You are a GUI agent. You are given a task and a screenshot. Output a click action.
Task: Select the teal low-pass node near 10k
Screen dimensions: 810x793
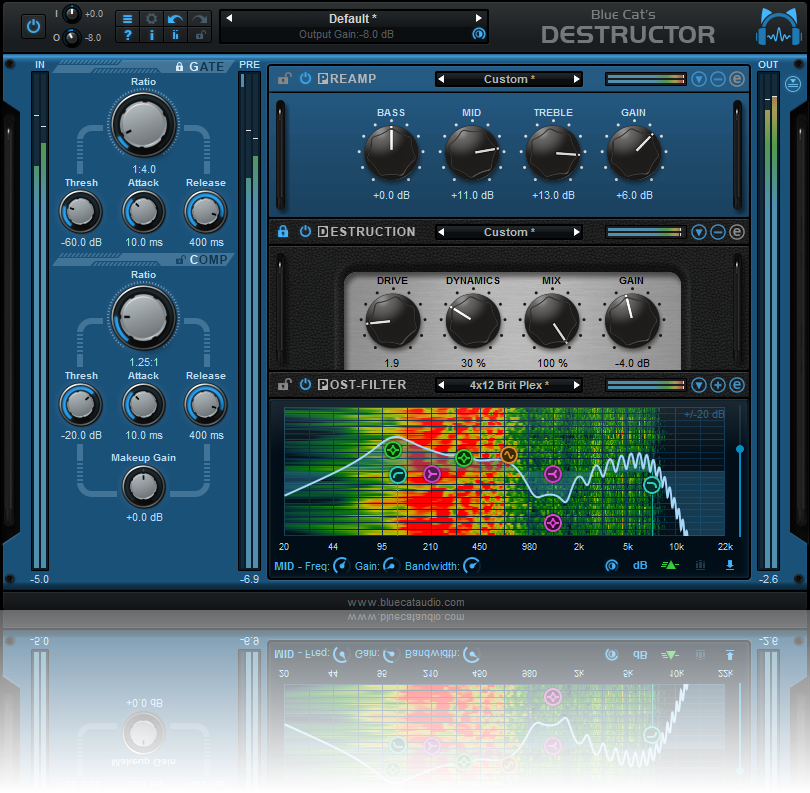[x=652, y=485]
